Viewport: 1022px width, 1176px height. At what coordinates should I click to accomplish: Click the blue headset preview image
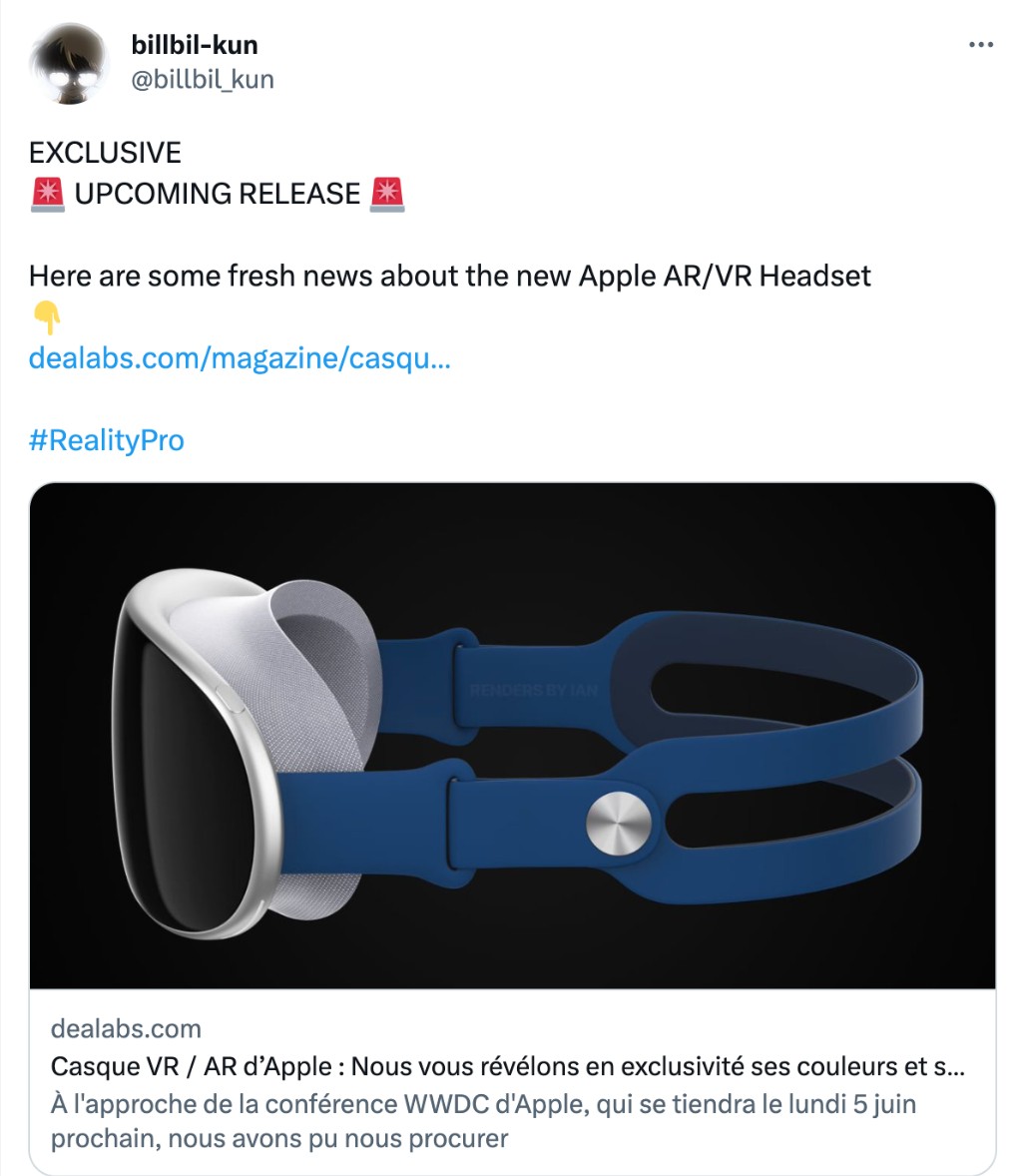tap(512, 736)
